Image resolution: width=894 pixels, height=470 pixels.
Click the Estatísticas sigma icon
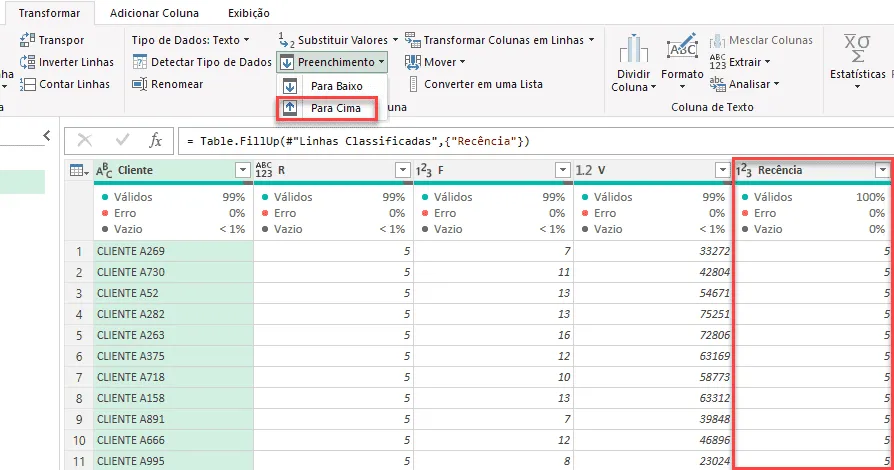pyautogui.click(x=857, y=48)
